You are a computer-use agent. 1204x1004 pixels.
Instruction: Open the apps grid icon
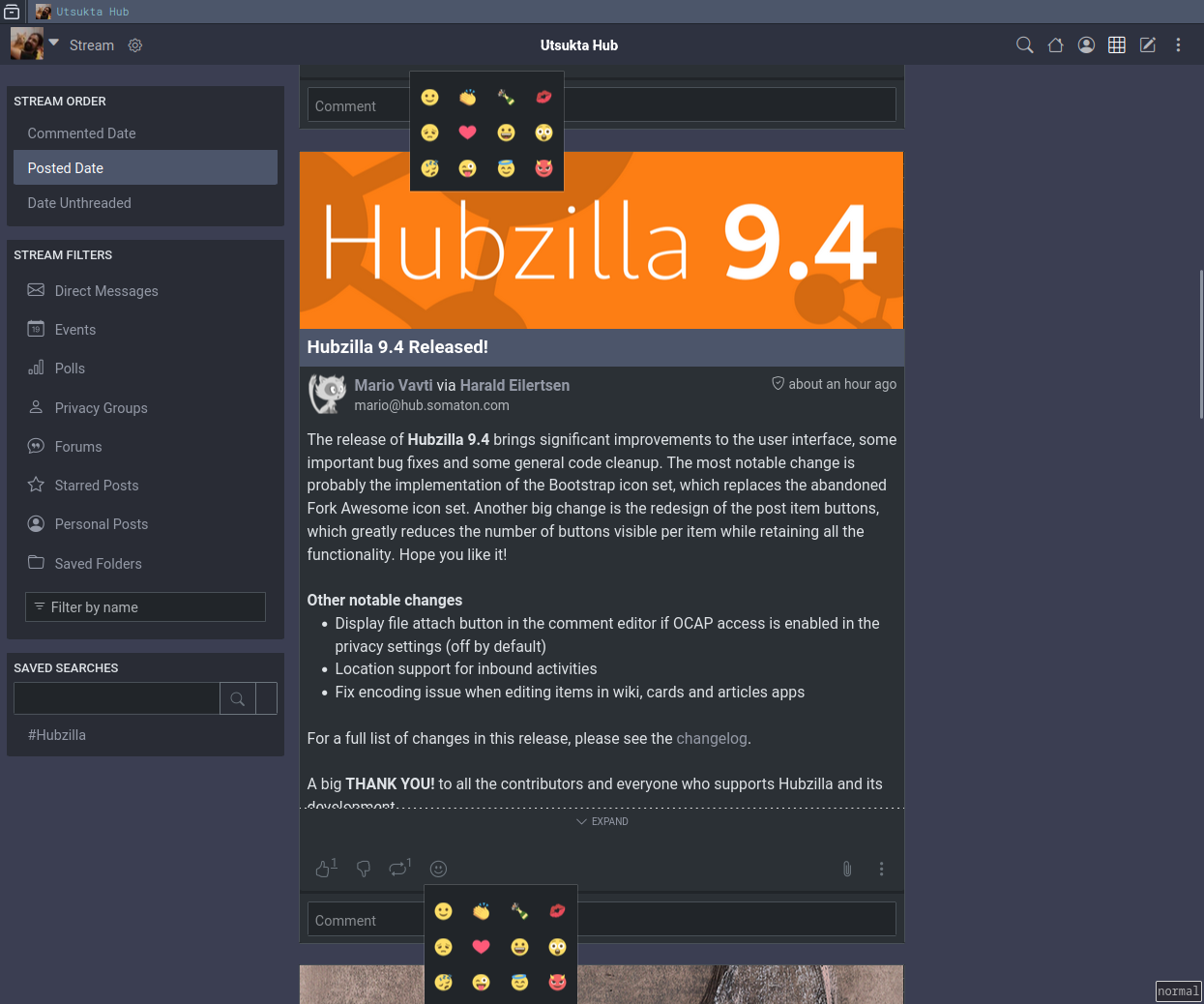(x=1117, y=45)
